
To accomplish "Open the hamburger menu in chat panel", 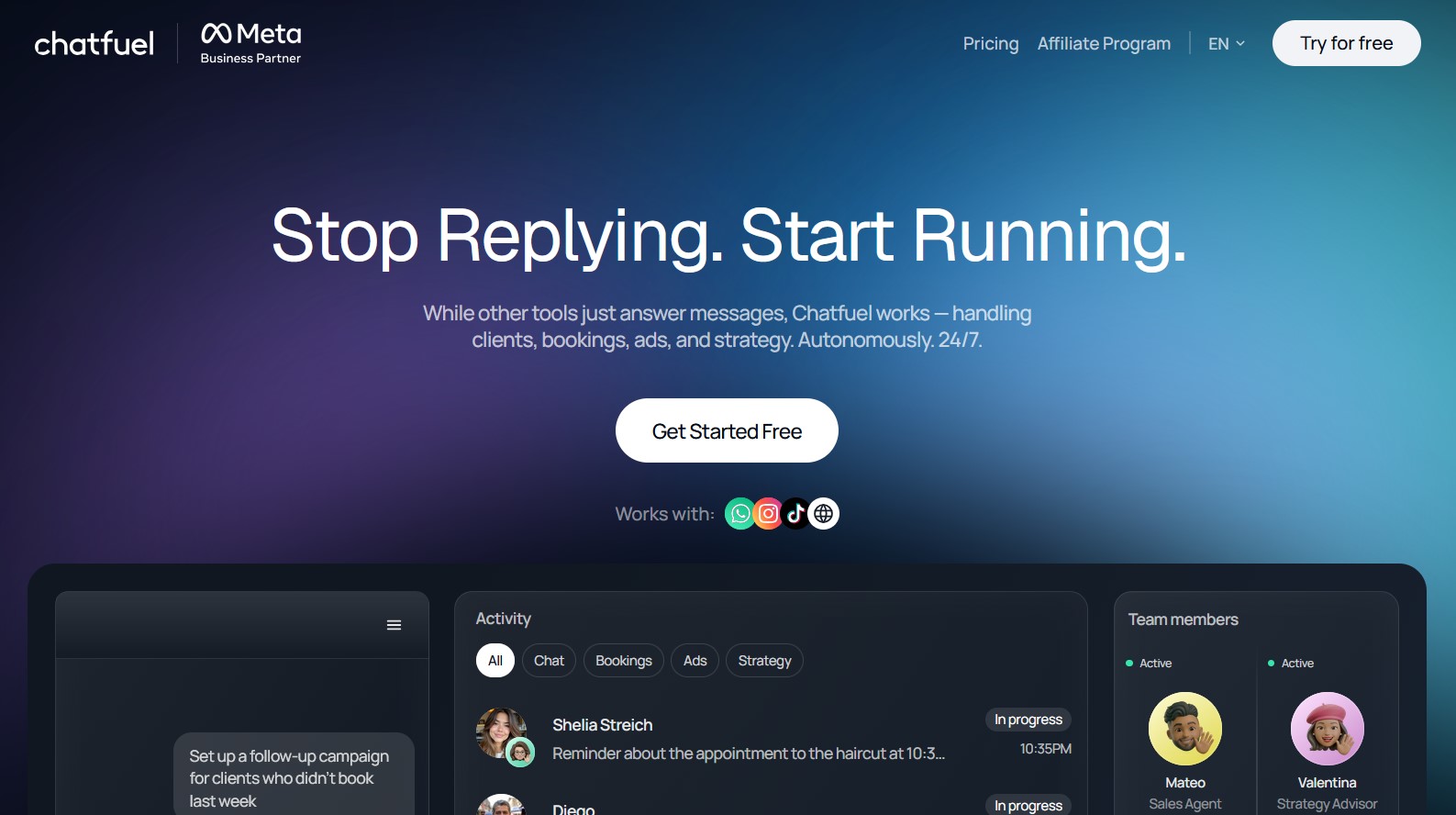I will click(x=394, y=625).
